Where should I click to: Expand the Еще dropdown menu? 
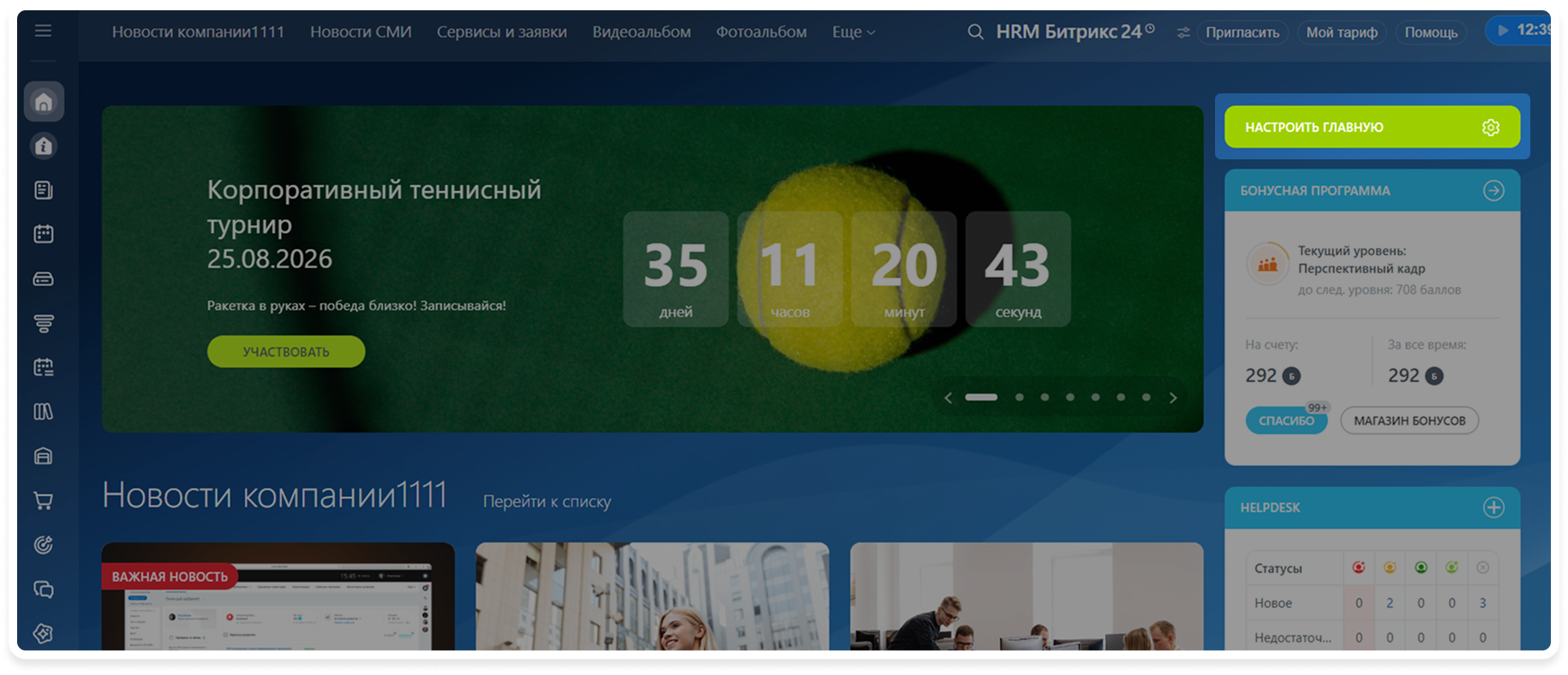(853, 32)
